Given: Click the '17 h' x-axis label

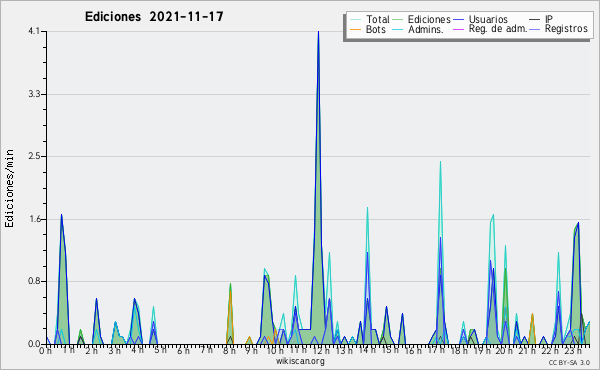Looking at the screenshot, I should tap(436, 350).
